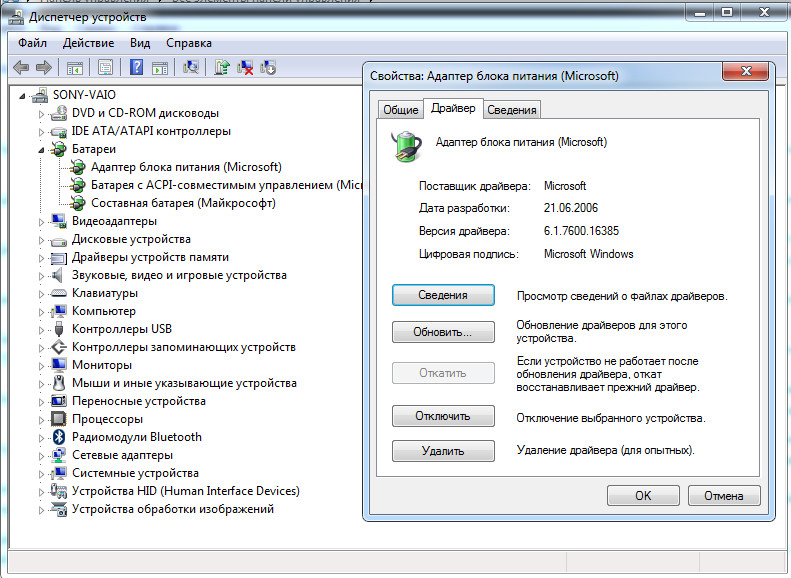Click the Видеоадаптеры category icon

(59, 221)
